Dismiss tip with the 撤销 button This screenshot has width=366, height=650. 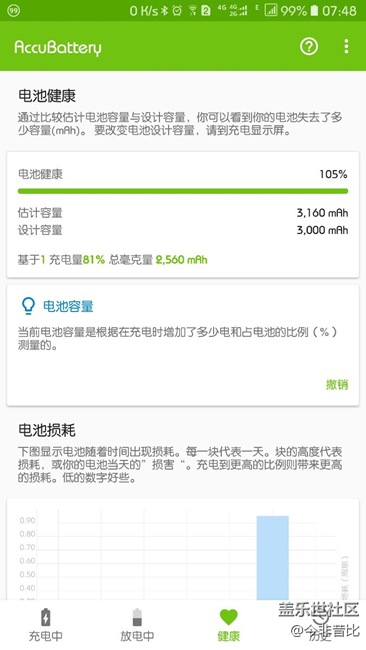tap(337, 385)
